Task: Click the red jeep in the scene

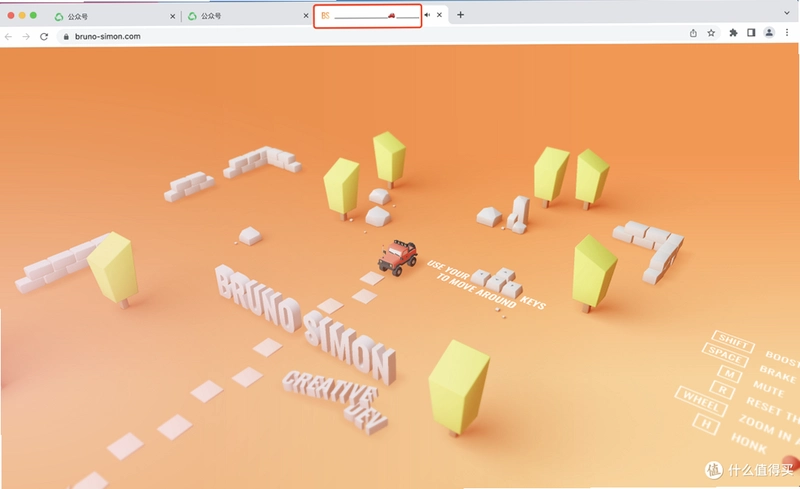Action: click(397, 257)
